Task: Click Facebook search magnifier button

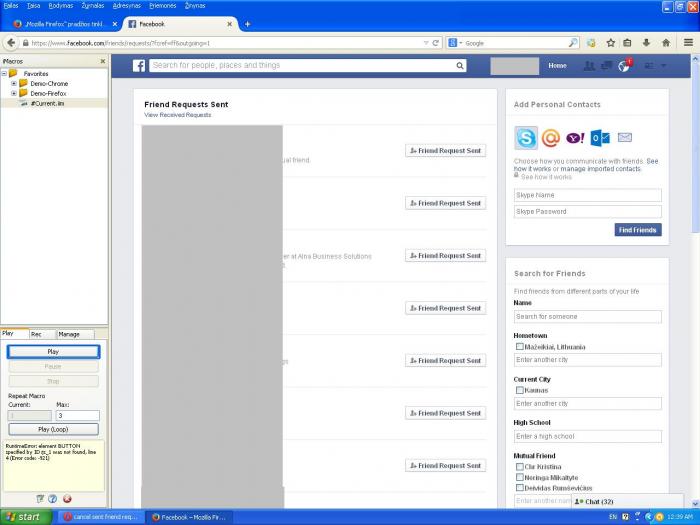Action: pos(460,66)
